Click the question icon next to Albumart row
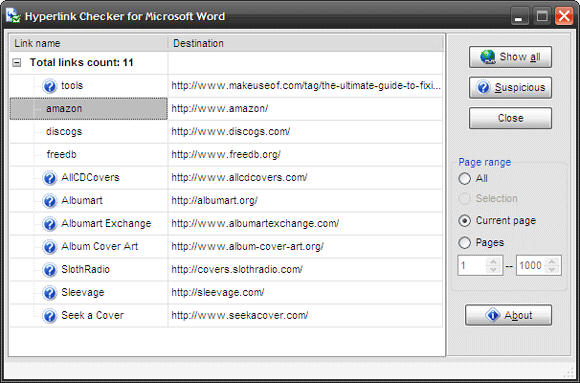 tap(49, 201)
